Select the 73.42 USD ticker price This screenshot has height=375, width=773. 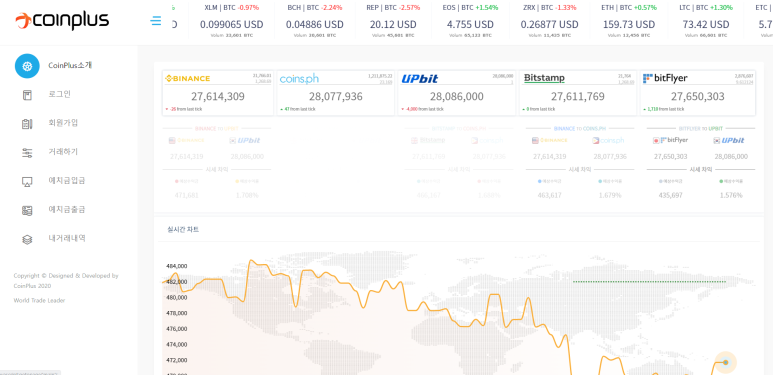point(706,24)
